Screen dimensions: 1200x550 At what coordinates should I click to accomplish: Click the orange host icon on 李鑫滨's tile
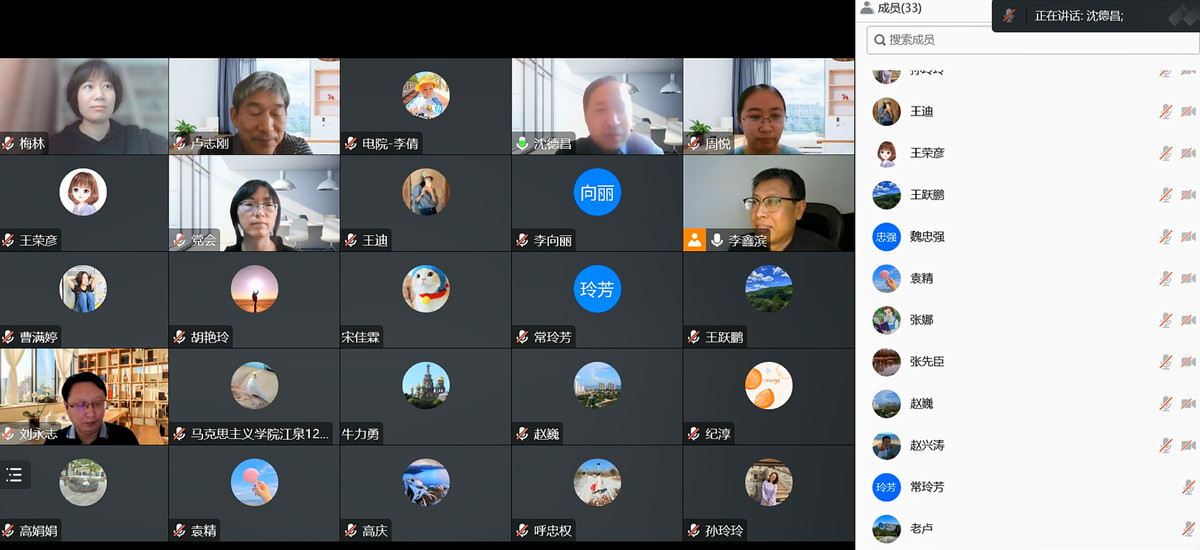click(694, 240)
